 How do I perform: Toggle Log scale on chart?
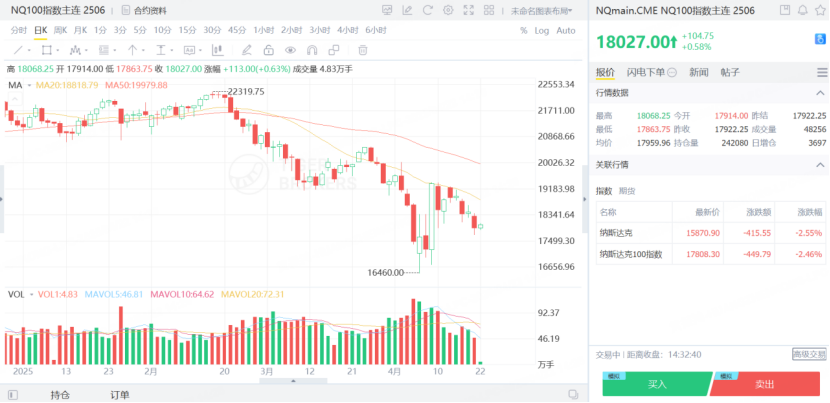542,31
